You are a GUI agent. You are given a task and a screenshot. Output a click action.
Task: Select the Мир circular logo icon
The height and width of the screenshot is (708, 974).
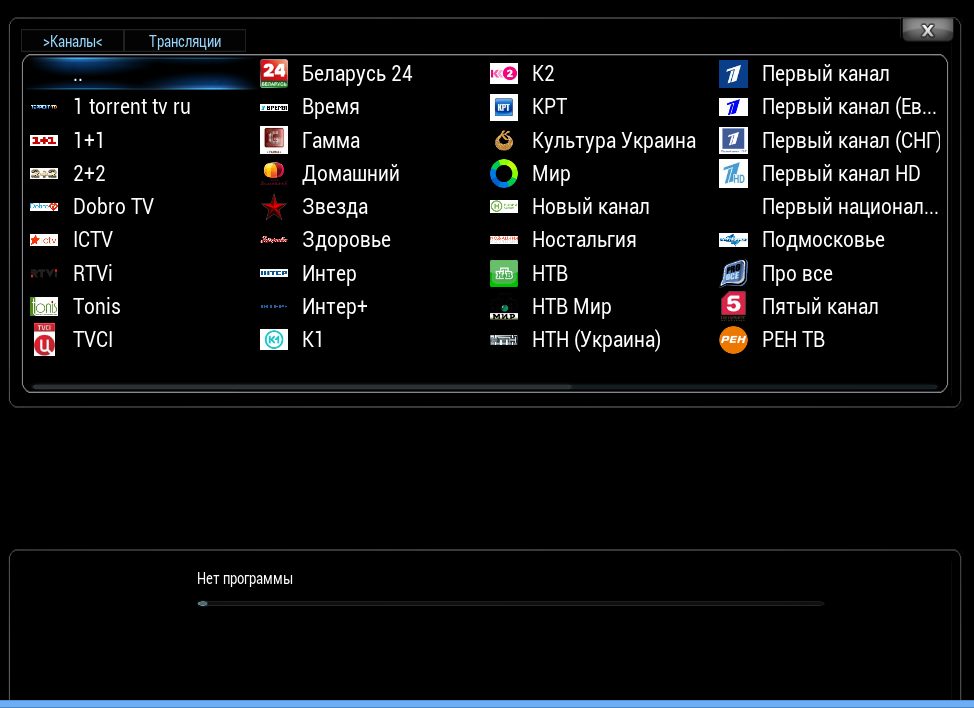(504, 174)
